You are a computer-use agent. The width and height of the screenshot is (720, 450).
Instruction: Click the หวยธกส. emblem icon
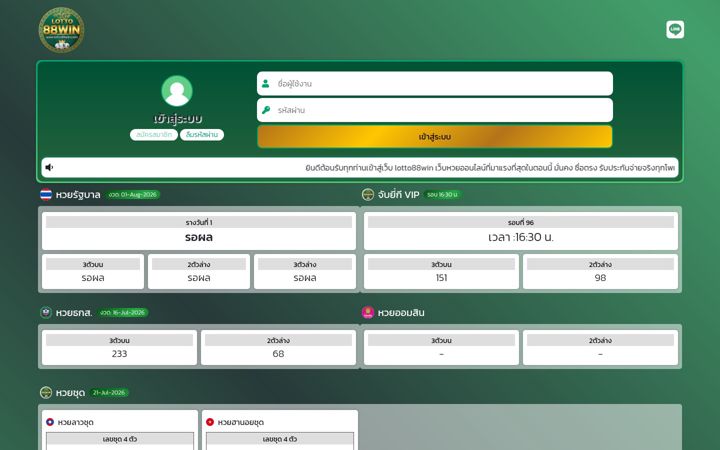pos(46,313)
